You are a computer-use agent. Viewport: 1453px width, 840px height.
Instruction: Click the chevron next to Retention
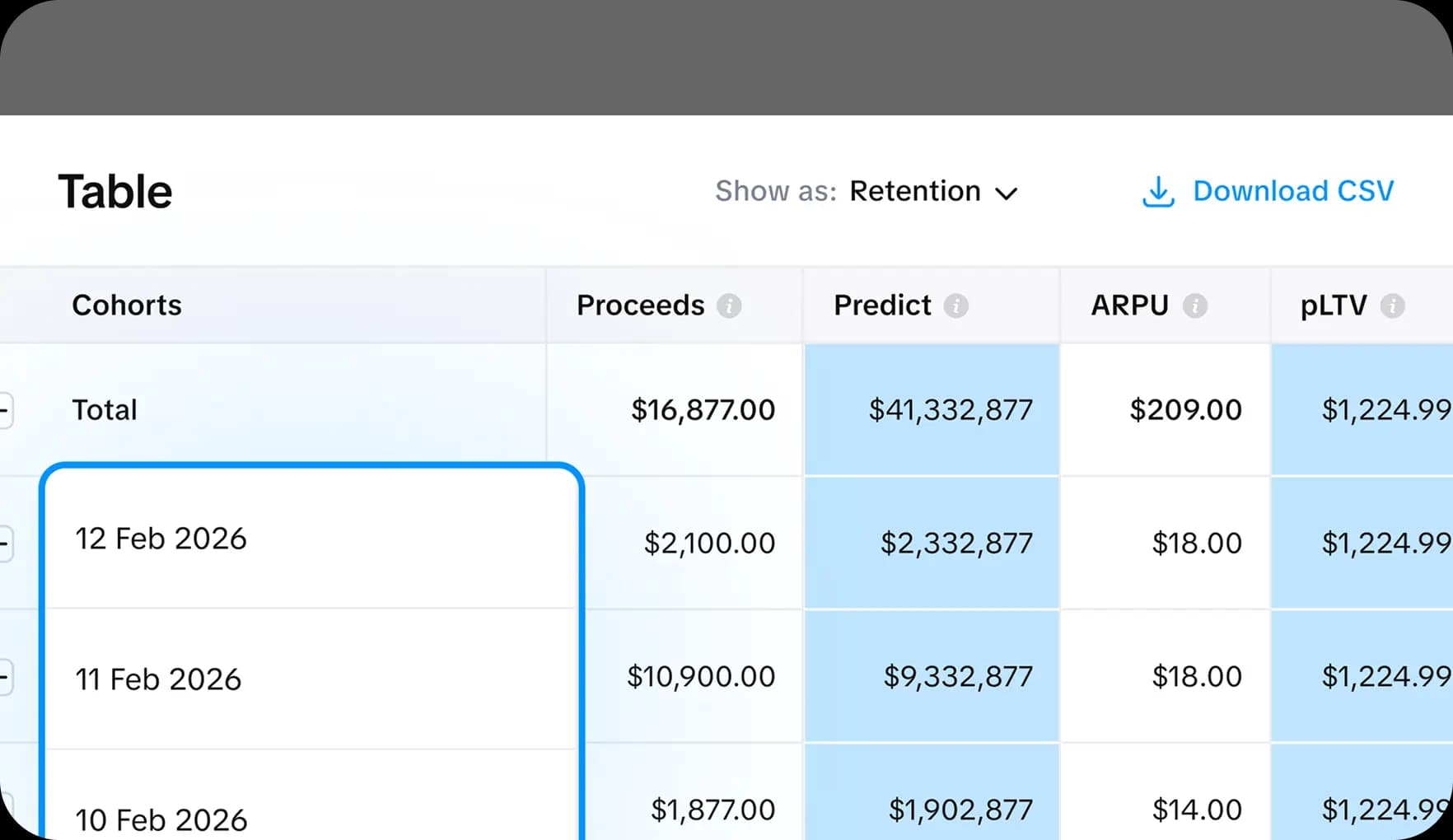(x=1007, y=193)
